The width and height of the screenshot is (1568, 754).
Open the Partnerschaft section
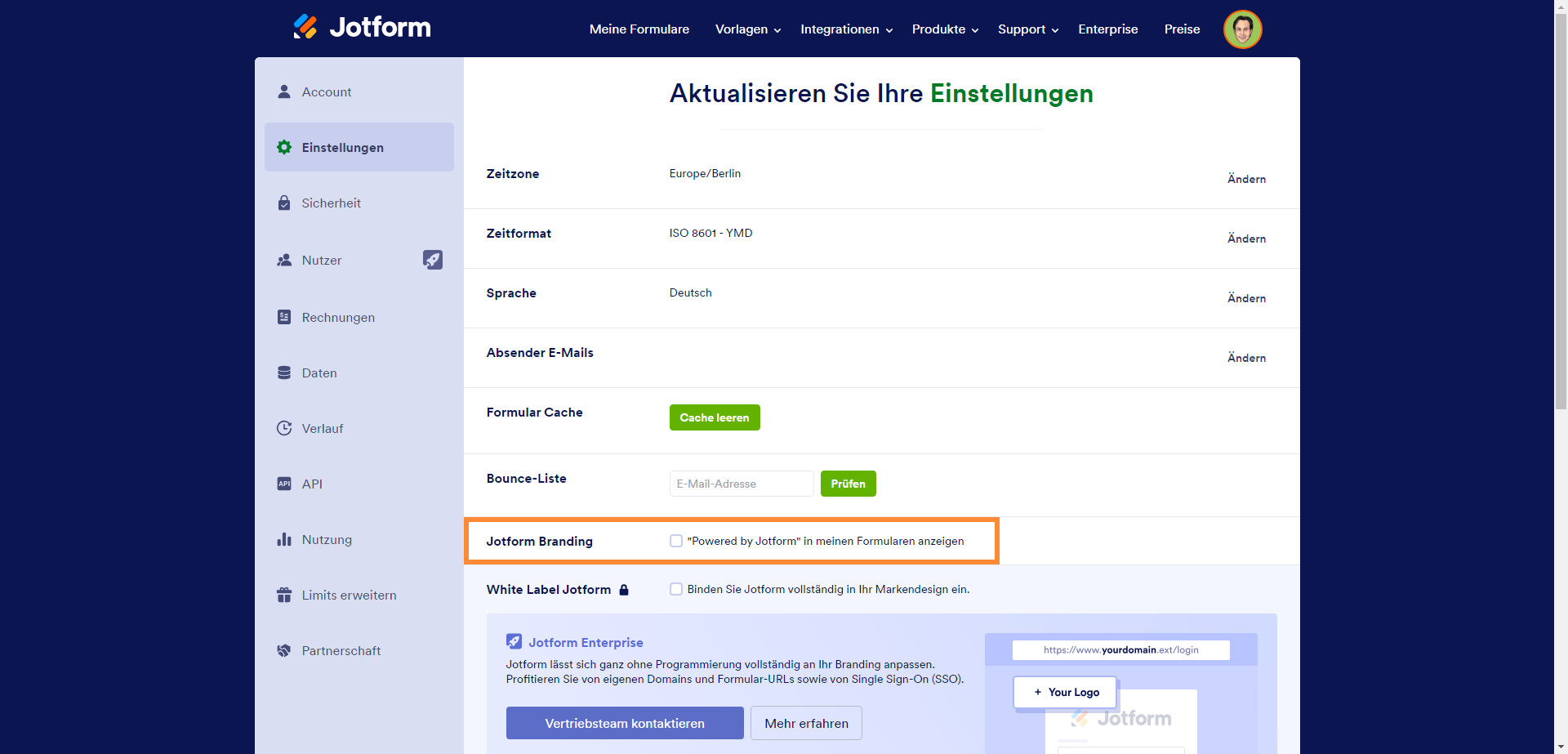359,650
